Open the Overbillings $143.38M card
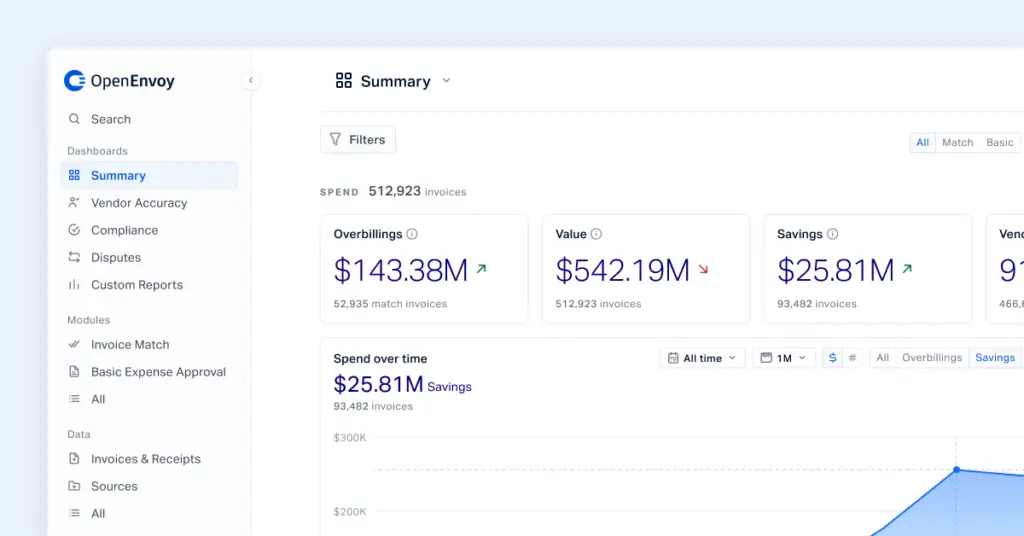Image resolution: width=1024 pixels, height=536 pixels. coord(424,269)
